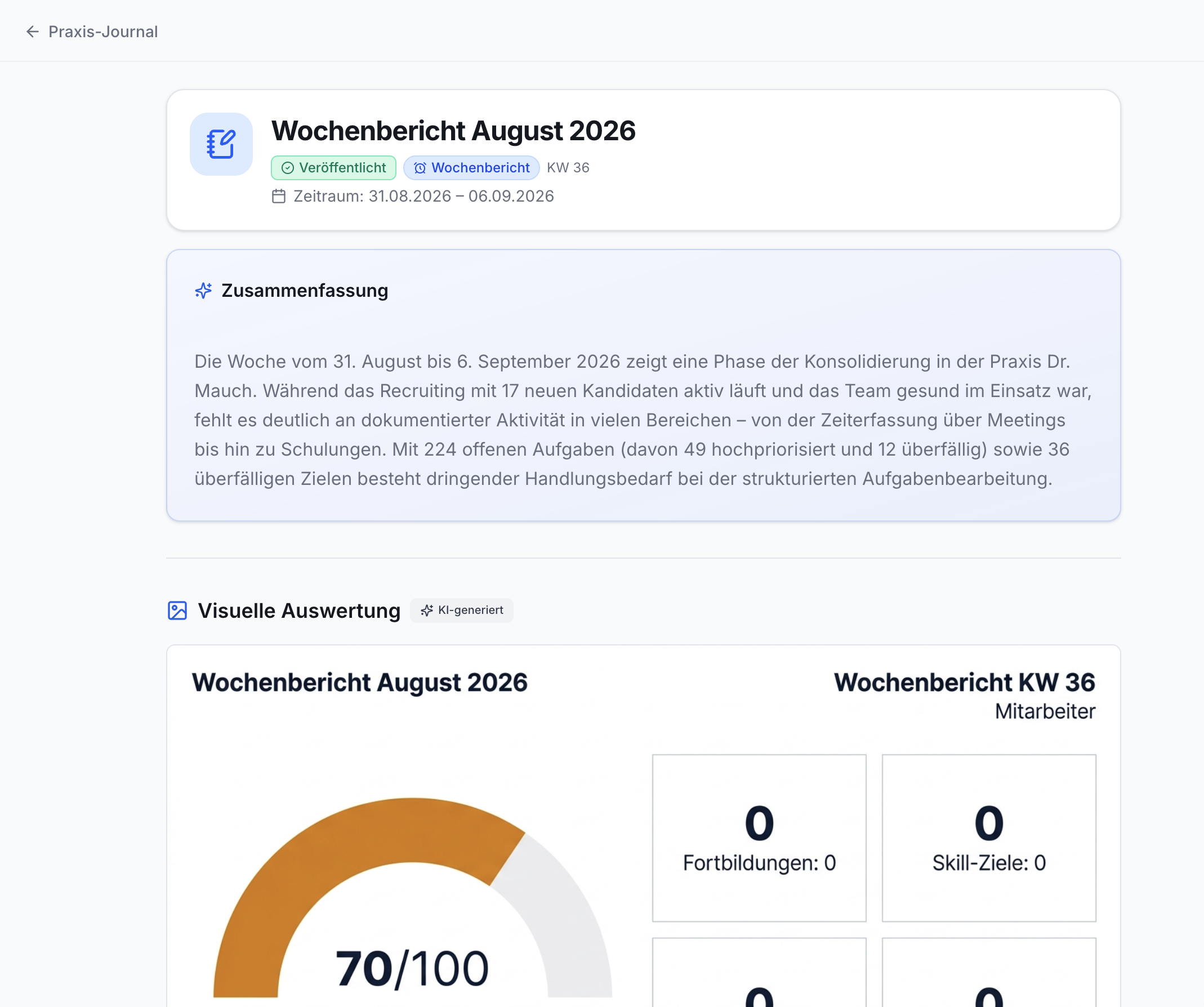Click the back arrow beside Praxis-Journal
Viewport: 1204px width, 1007px height.
pos(33,32)
